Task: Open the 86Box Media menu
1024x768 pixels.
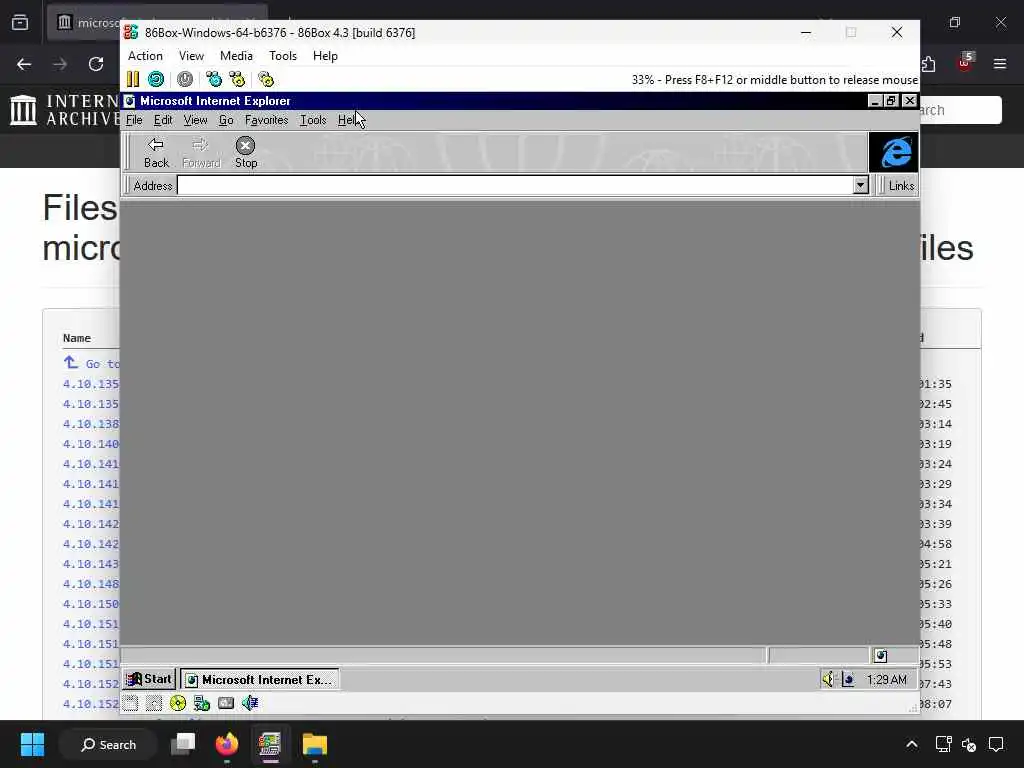Action: coord(236,56)
